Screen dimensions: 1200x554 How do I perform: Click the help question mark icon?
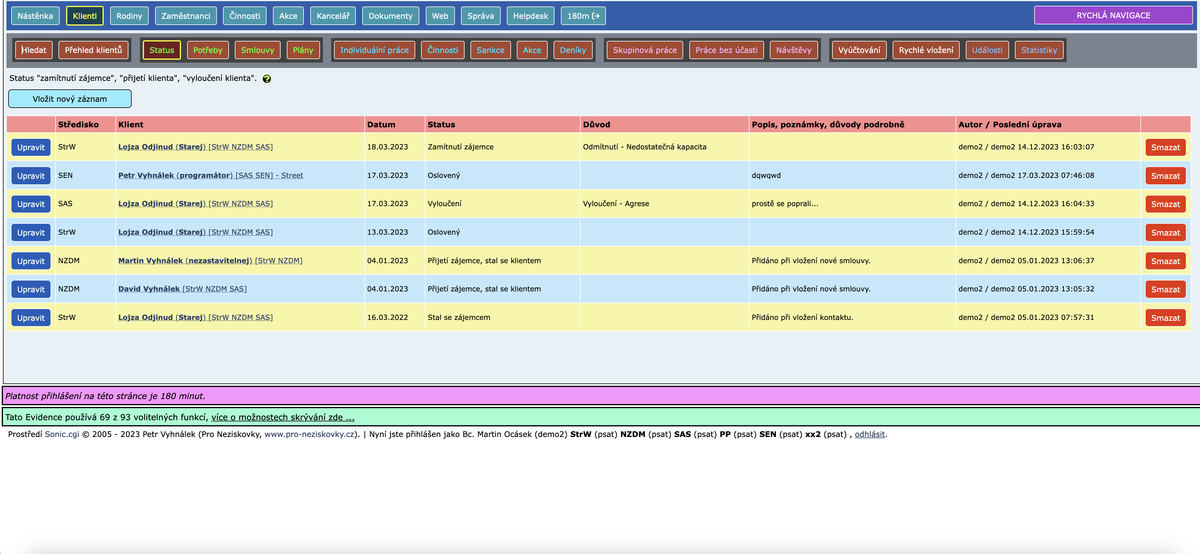tap(267, 78)
